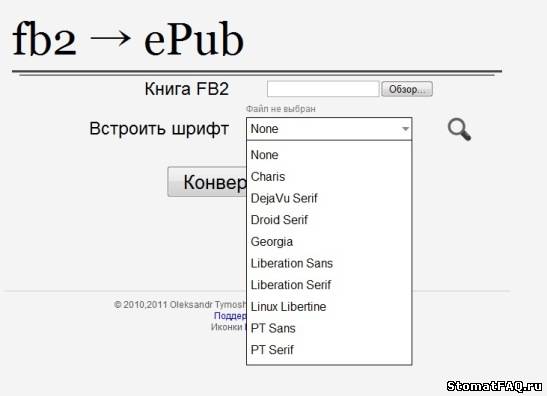Choose Liberation Sans font option

[329, 263]
